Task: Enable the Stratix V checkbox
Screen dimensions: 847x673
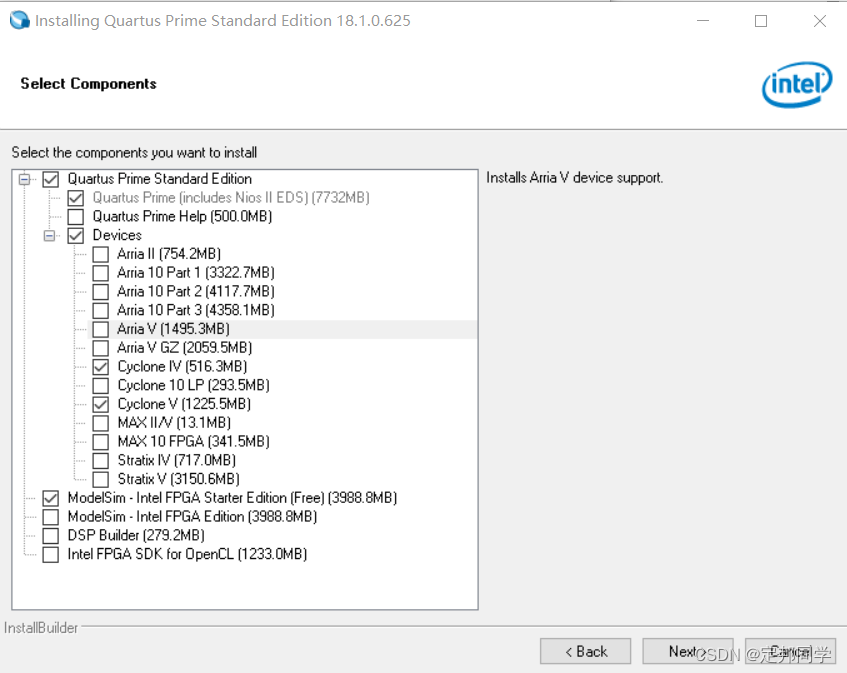Action: (x=100, y=479)
